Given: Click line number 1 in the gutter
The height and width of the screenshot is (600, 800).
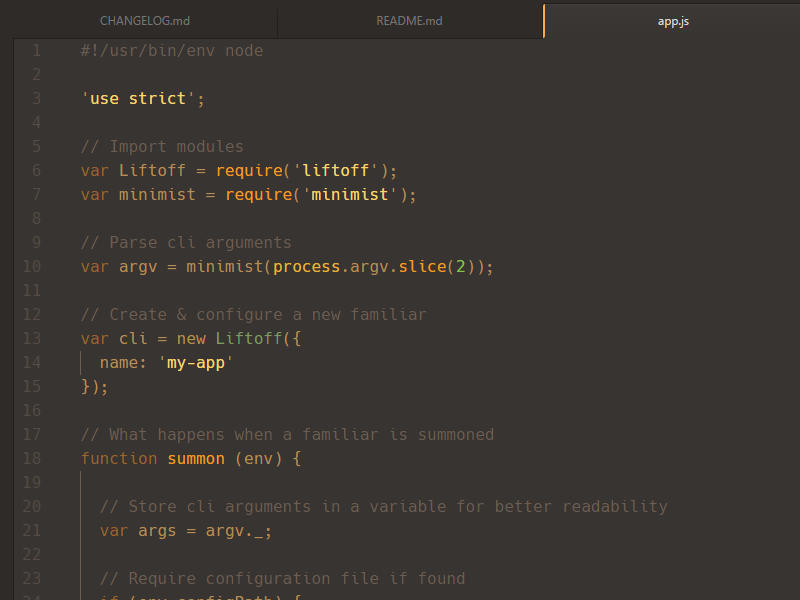Looking at the screenshot, I should pos(36,50).
